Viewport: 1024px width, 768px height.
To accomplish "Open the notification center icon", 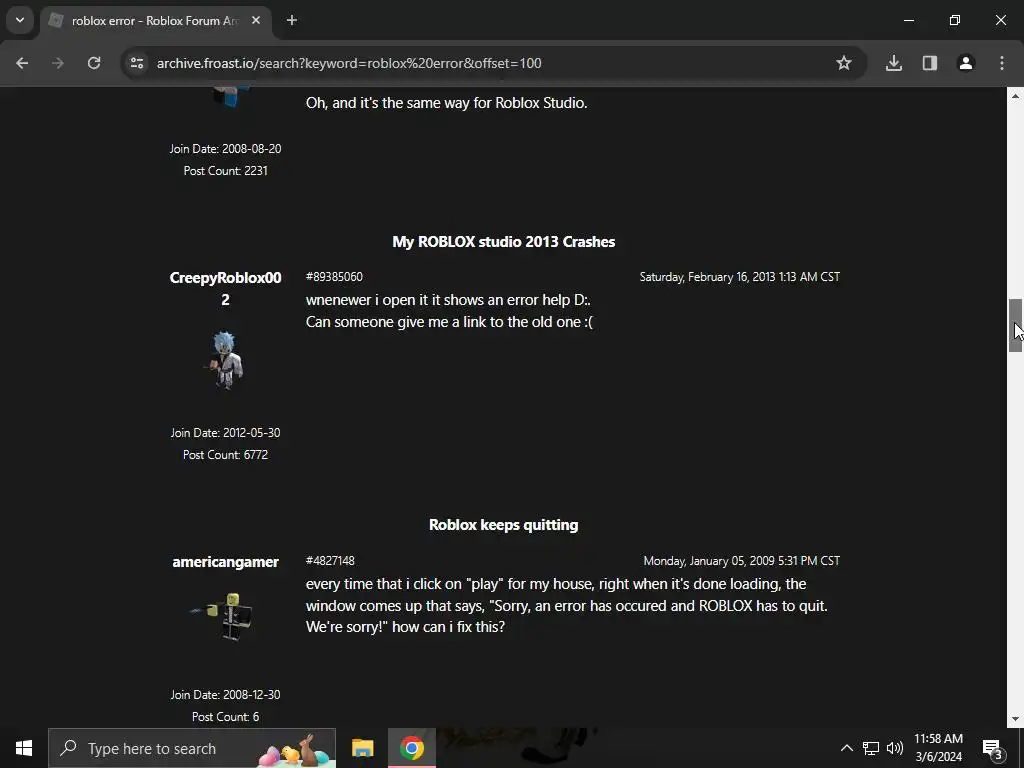I will 993,748.
